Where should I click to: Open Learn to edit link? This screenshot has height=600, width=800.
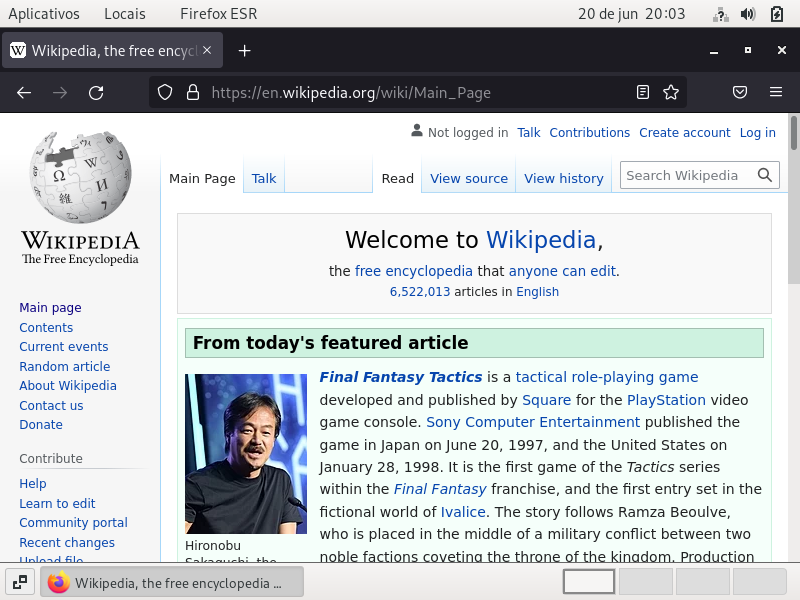point(57,504)
